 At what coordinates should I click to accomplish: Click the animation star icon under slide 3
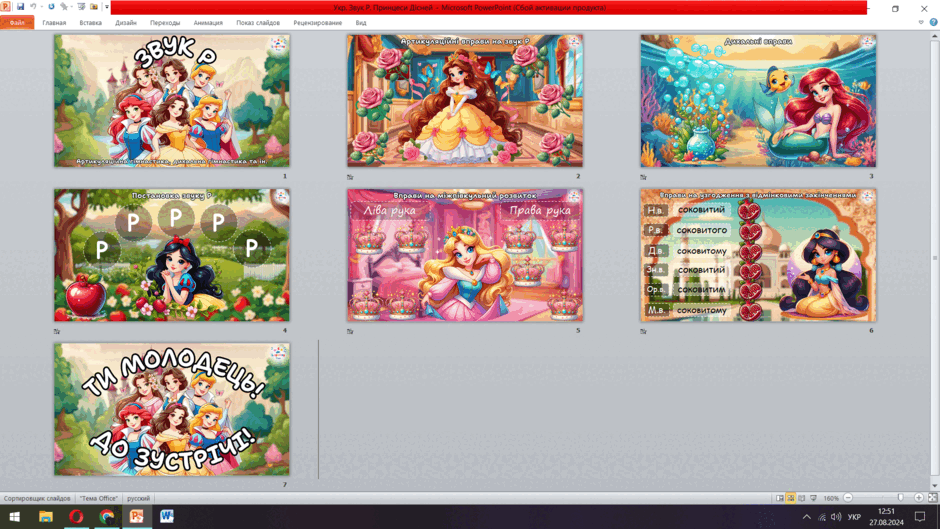click(x=643, y=177)
